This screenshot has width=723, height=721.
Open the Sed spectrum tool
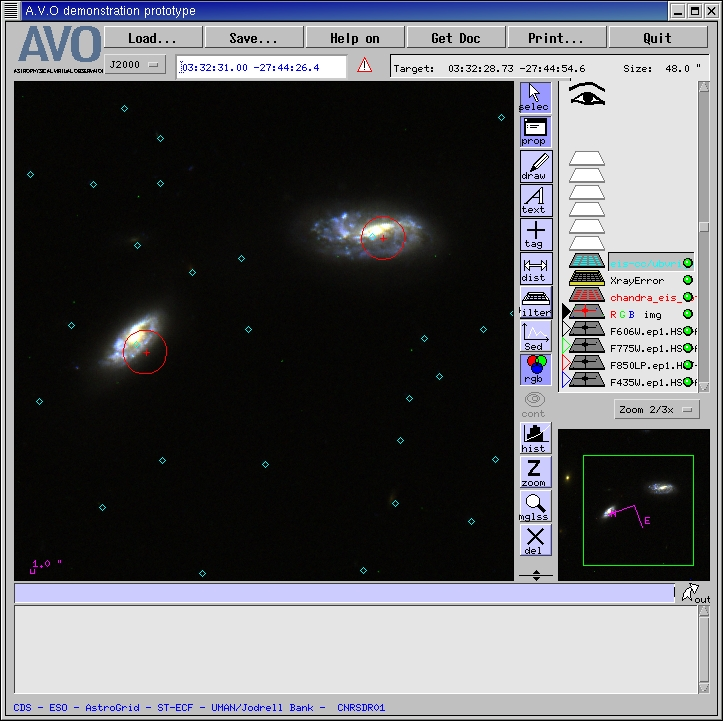[x=535, y=336]
